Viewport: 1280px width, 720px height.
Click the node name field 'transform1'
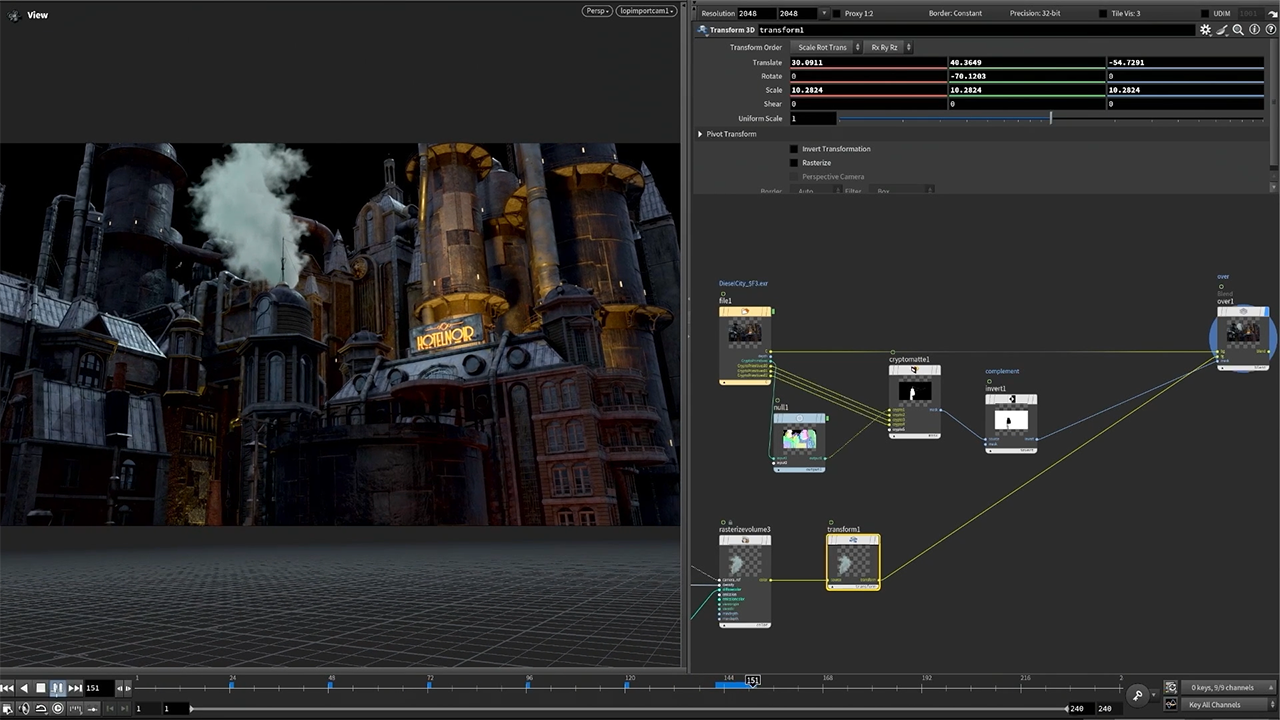(x=976, y=30)
